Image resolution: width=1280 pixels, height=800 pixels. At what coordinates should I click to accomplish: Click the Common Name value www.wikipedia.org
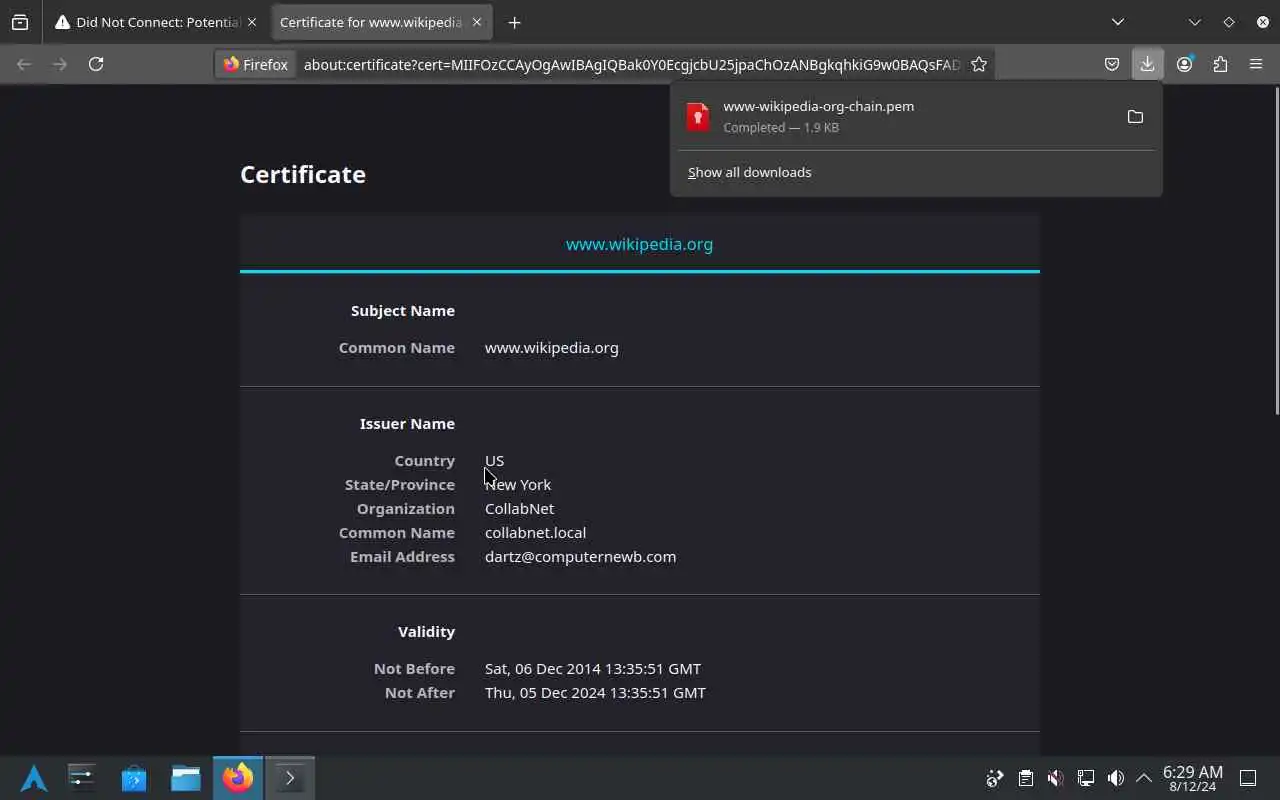[x=551, y=348]
